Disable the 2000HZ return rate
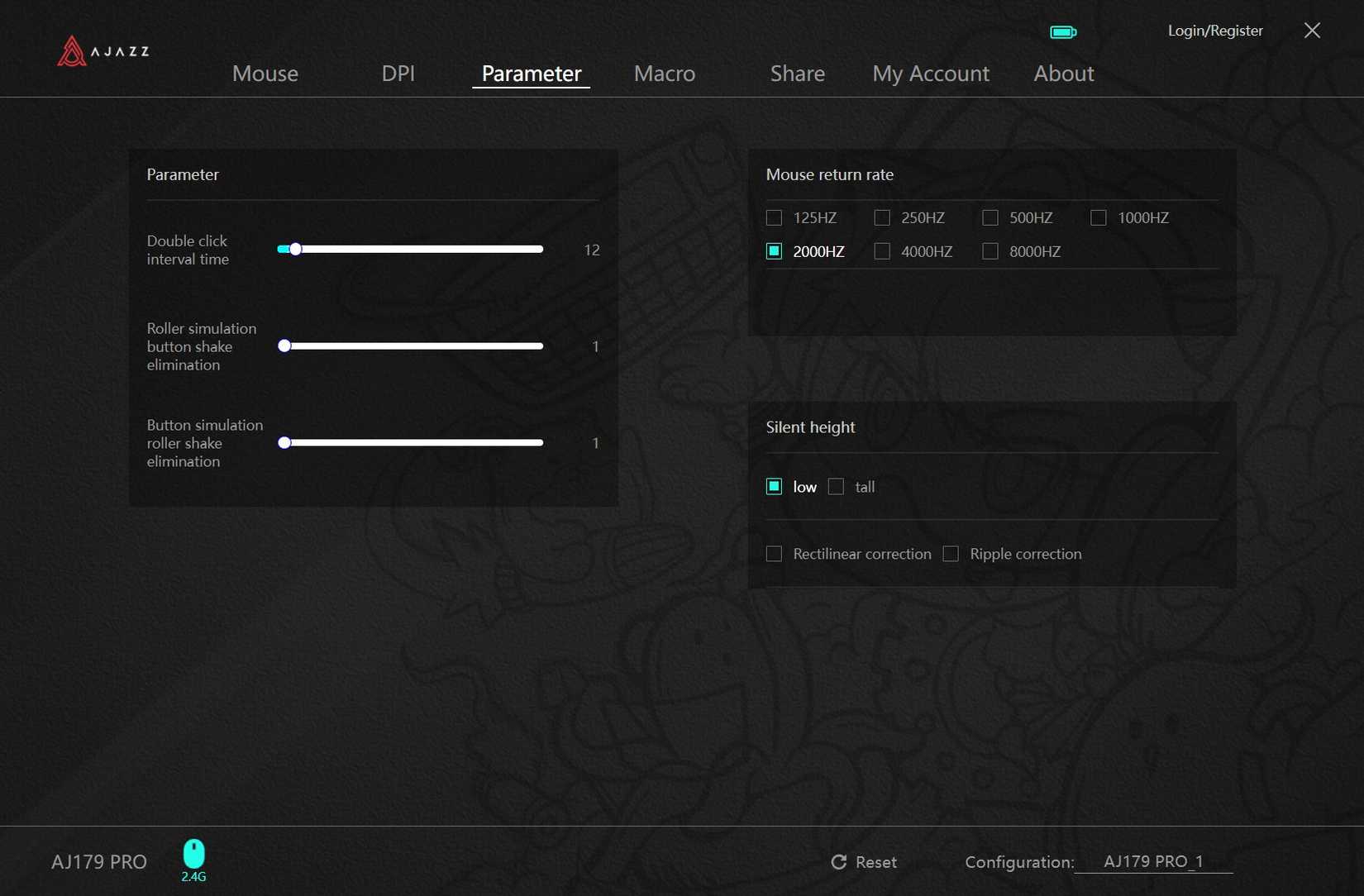 click(774, 250)
